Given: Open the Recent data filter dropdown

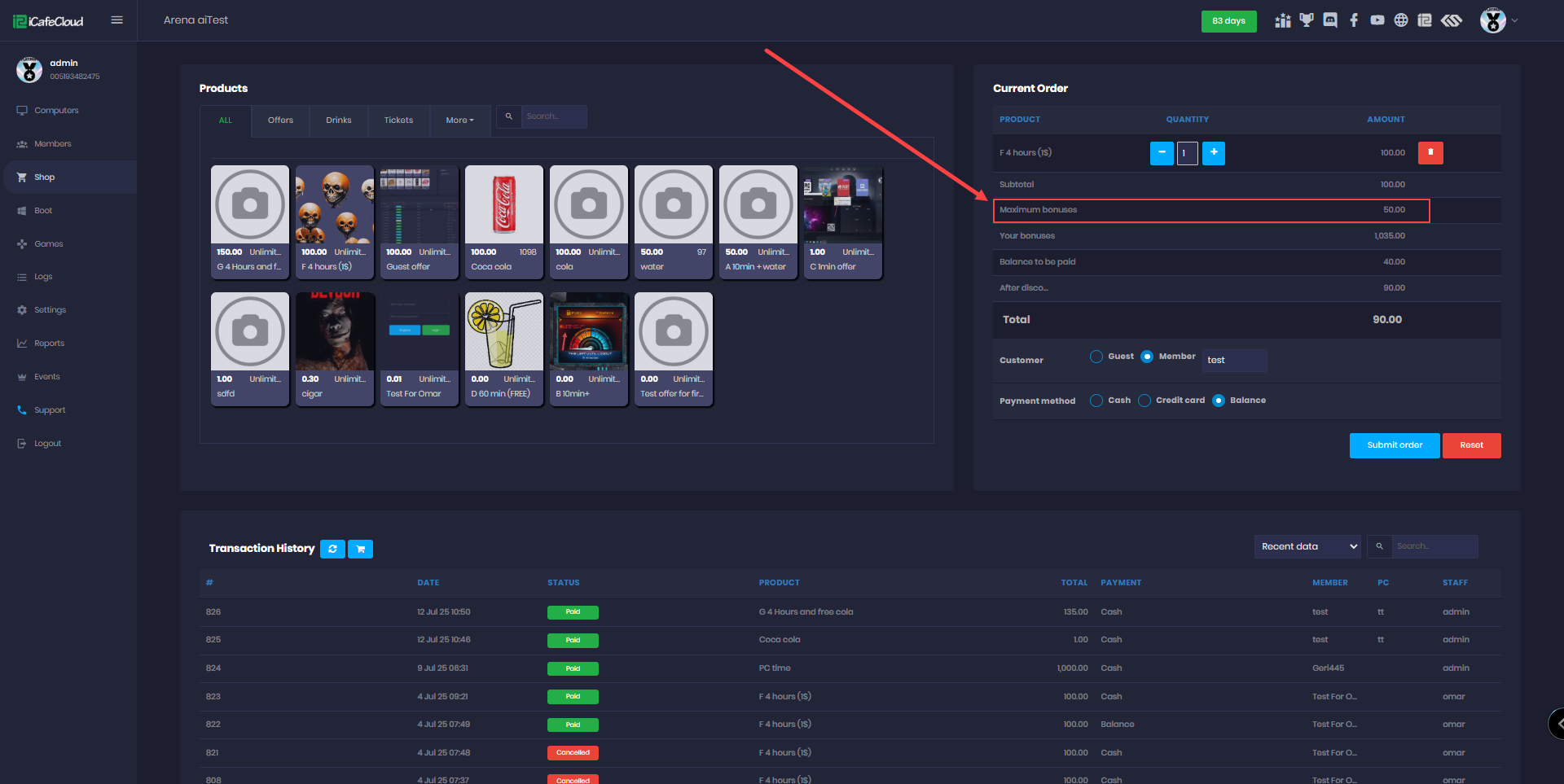Looking at the screenshot, I should point(1307,546).
